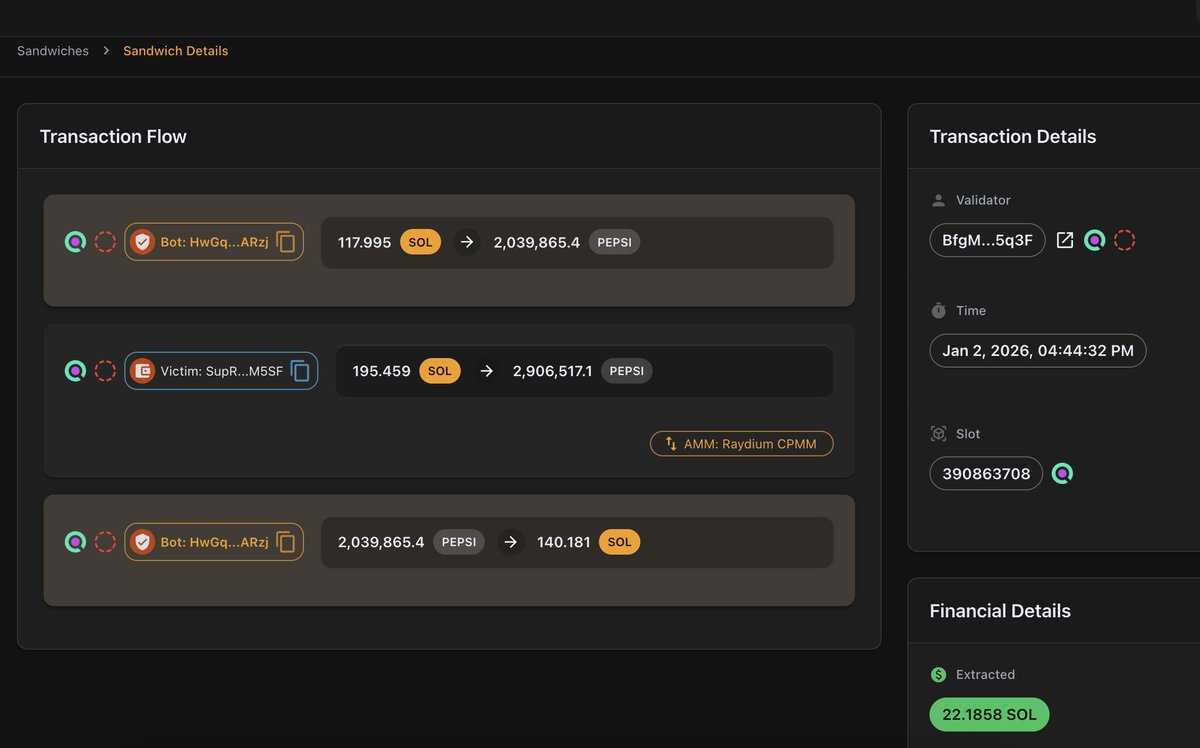Click the dollar icon next to Extracted
The image size is (1200, 748).
[938, 675]
